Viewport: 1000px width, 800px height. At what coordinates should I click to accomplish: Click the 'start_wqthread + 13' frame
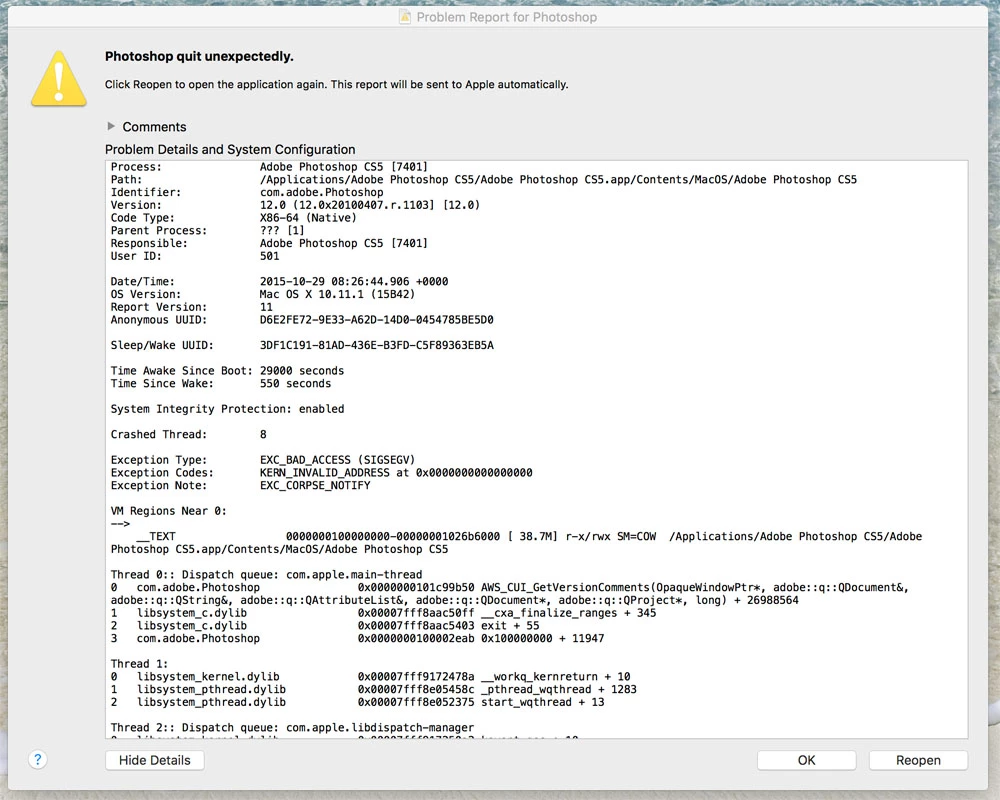tap(357, 703)
